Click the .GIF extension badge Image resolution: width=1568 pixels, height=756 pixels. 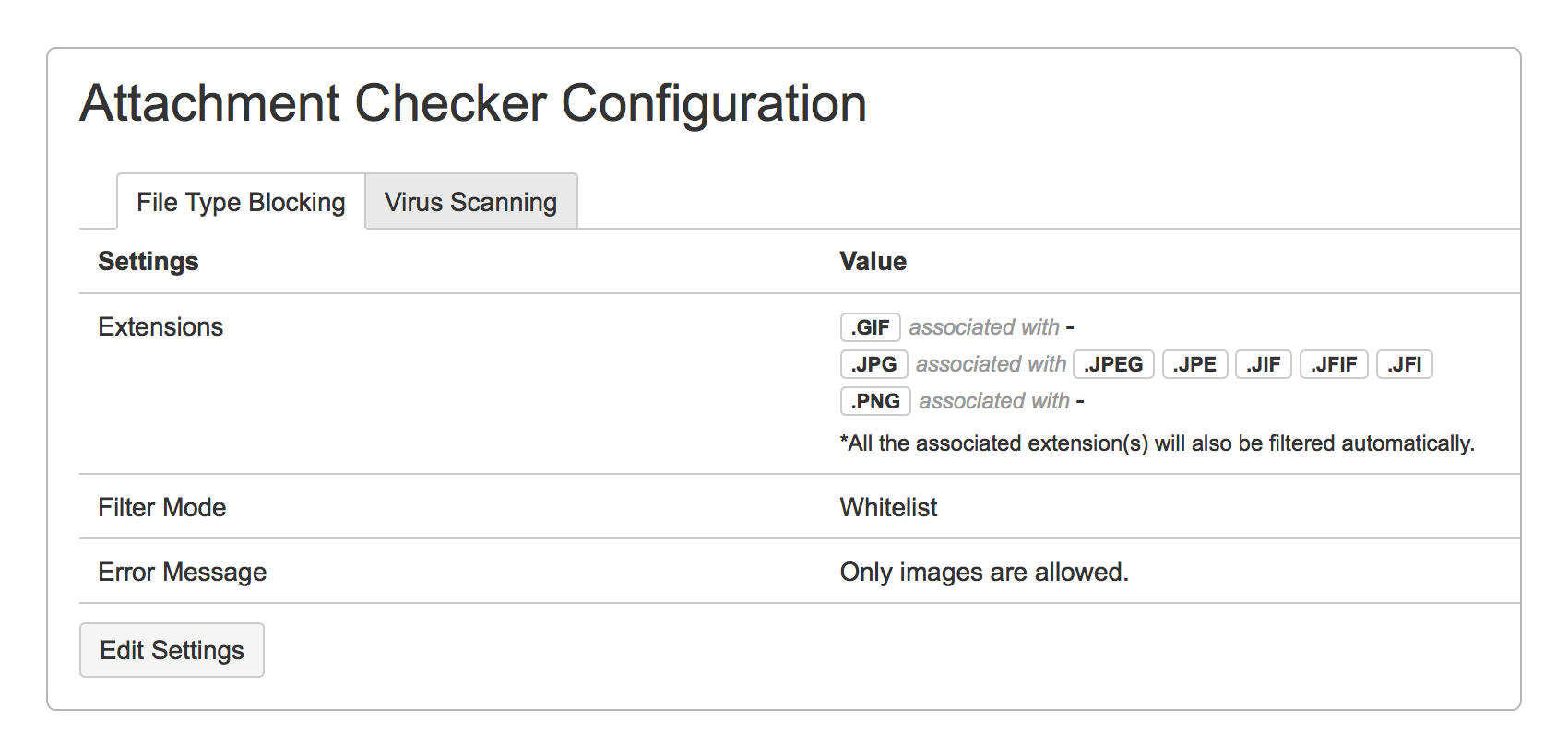click(x=869, y=326)
